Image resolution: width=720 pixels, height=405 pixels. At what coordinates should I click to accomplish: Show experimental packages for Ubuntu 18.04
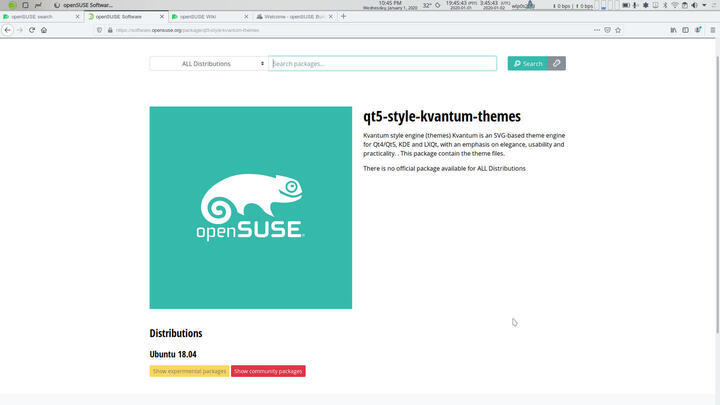tap(189, 371)
